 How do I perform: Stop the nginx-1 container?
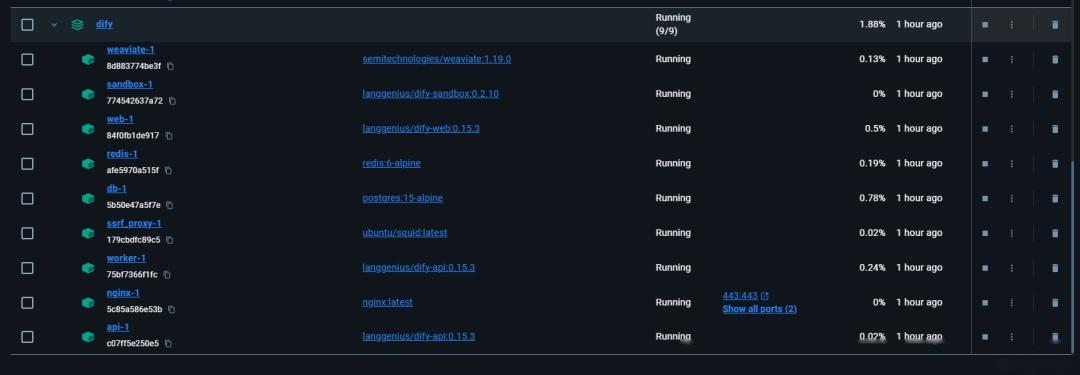[x=985, y=303]
